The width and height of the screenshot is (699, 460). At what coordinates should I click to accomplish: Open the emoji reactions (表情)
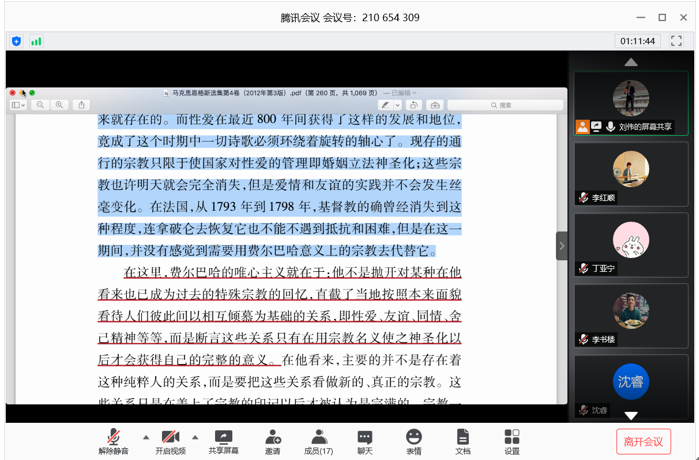(413, 438)
